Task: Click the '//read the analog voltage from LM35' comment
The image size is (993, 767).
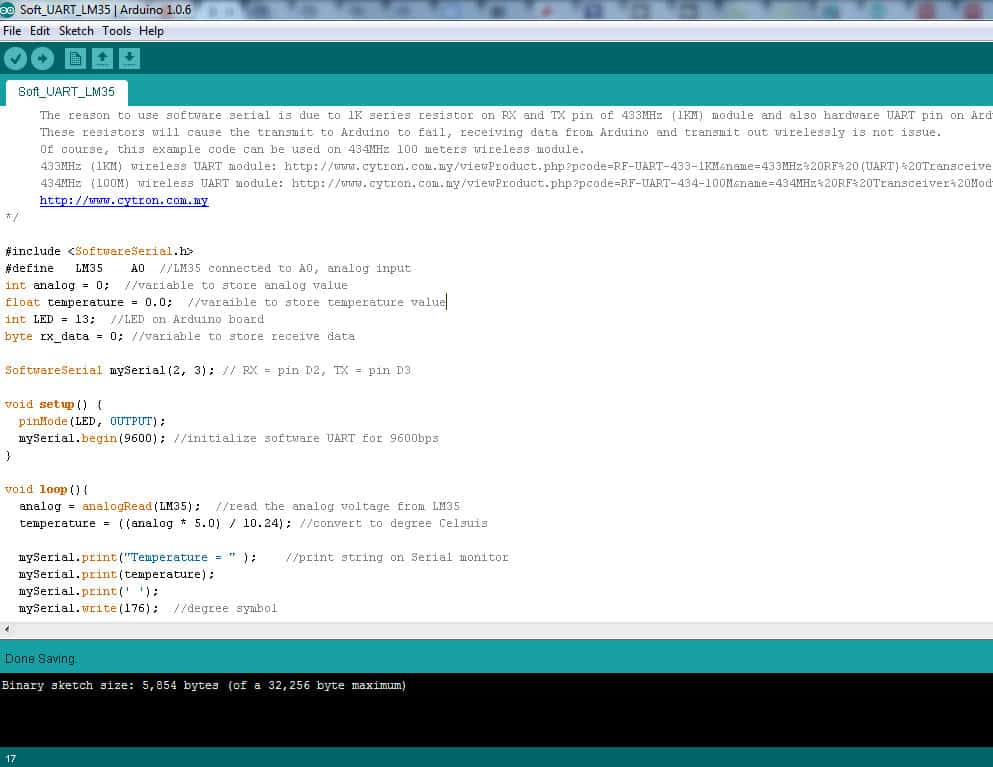Action: (x=338, y=507)
